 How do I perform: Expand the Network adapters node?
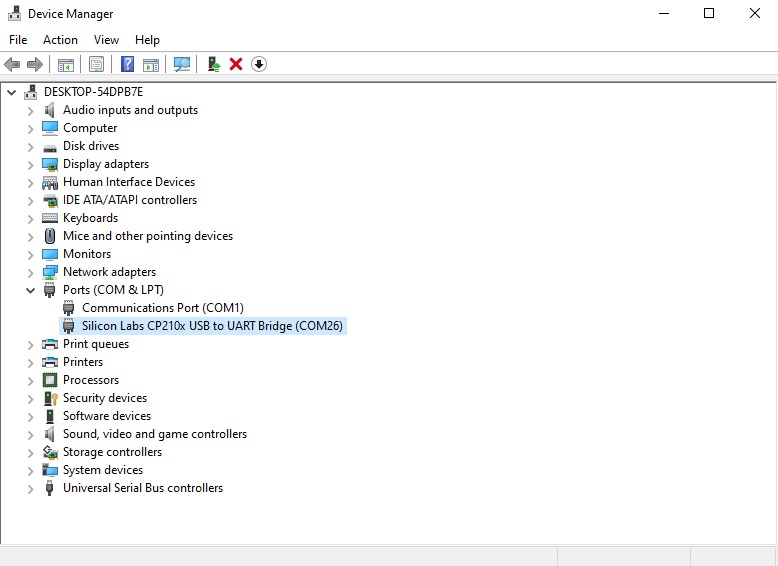[x=31, y=272]
